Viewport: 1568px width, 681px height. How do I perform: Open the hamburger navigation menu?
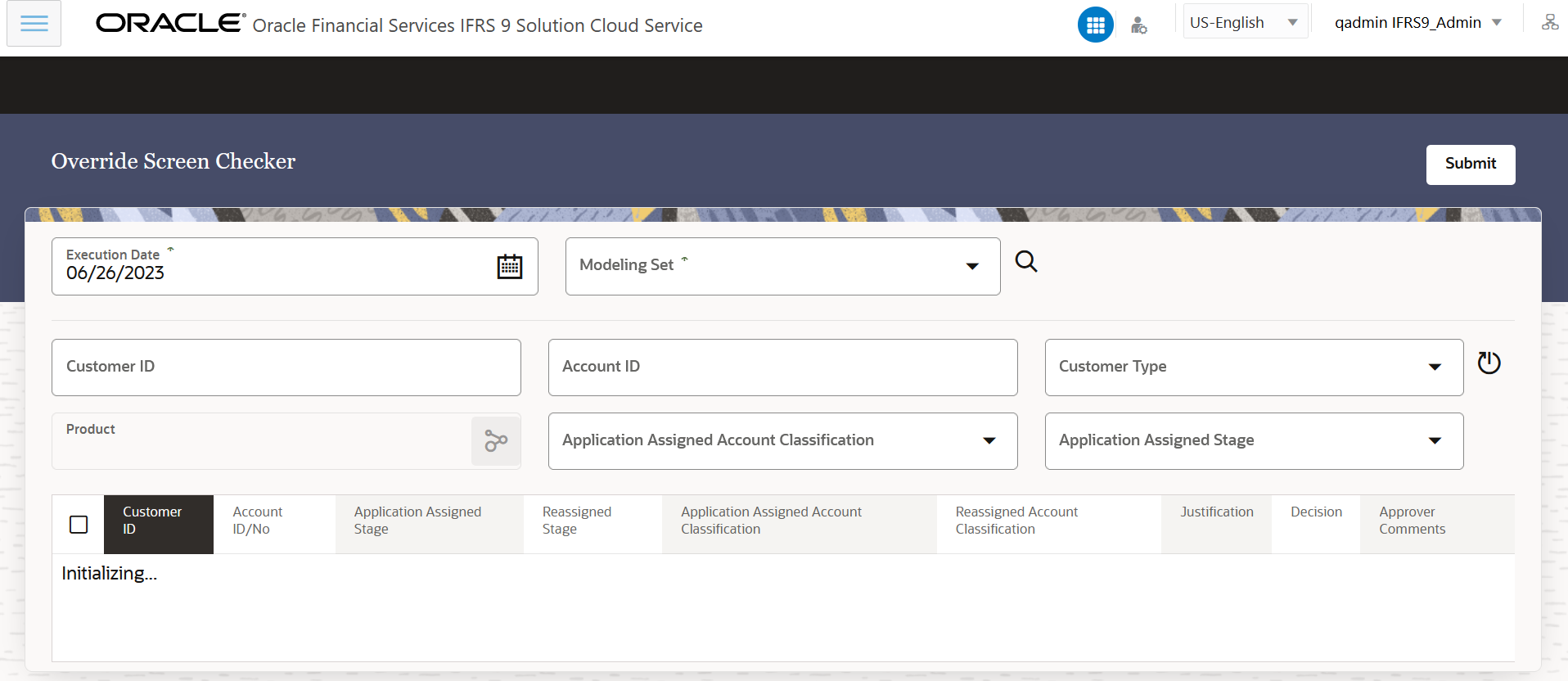click(34, 24)
